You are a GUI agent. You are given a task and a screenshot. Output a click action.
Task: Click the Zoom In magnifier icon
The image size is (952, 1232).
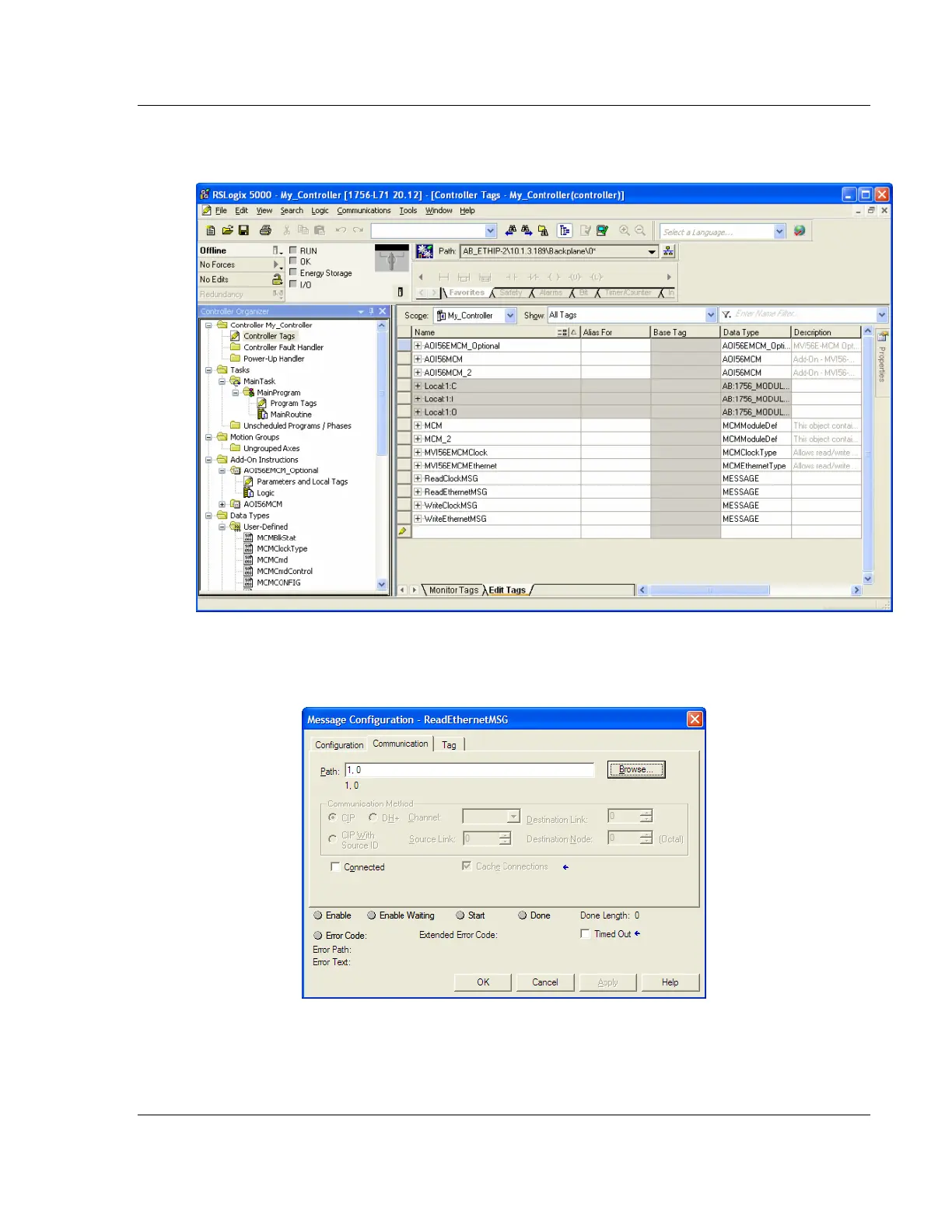point(624,231)
